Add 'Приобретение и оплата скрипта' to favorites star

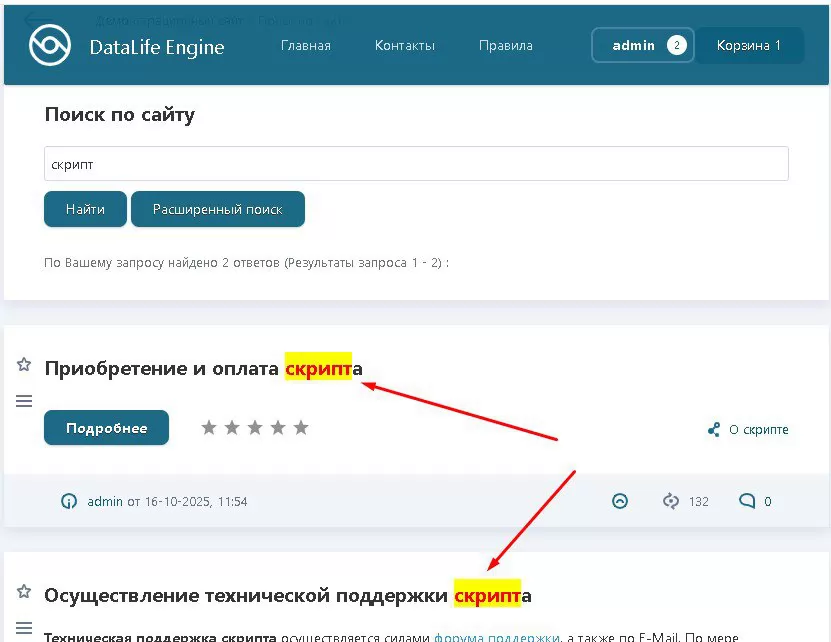[x=24, y=365]
